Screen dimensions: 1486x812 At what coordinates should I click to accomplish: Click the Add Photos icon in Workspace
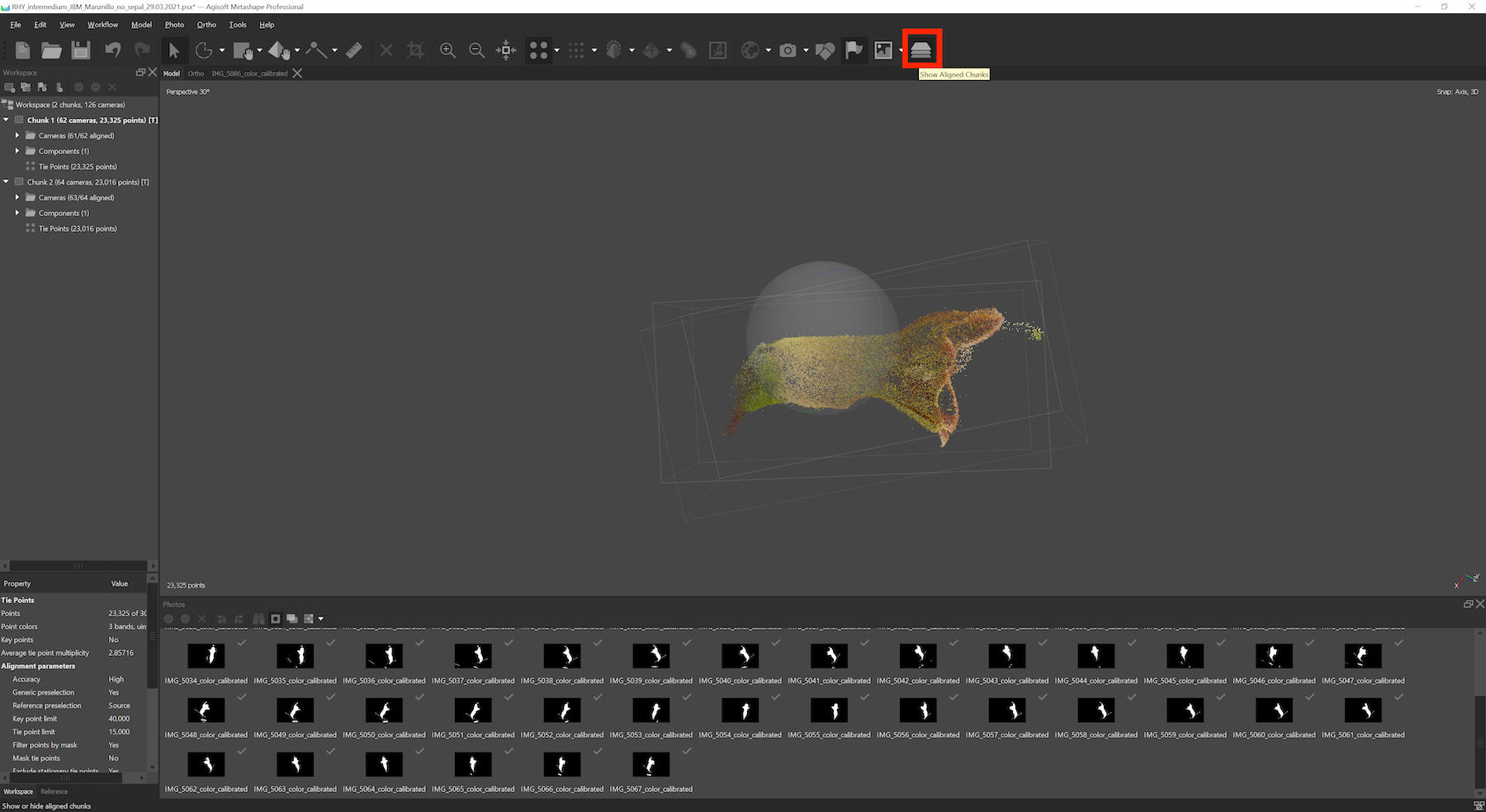click(26, 87)
